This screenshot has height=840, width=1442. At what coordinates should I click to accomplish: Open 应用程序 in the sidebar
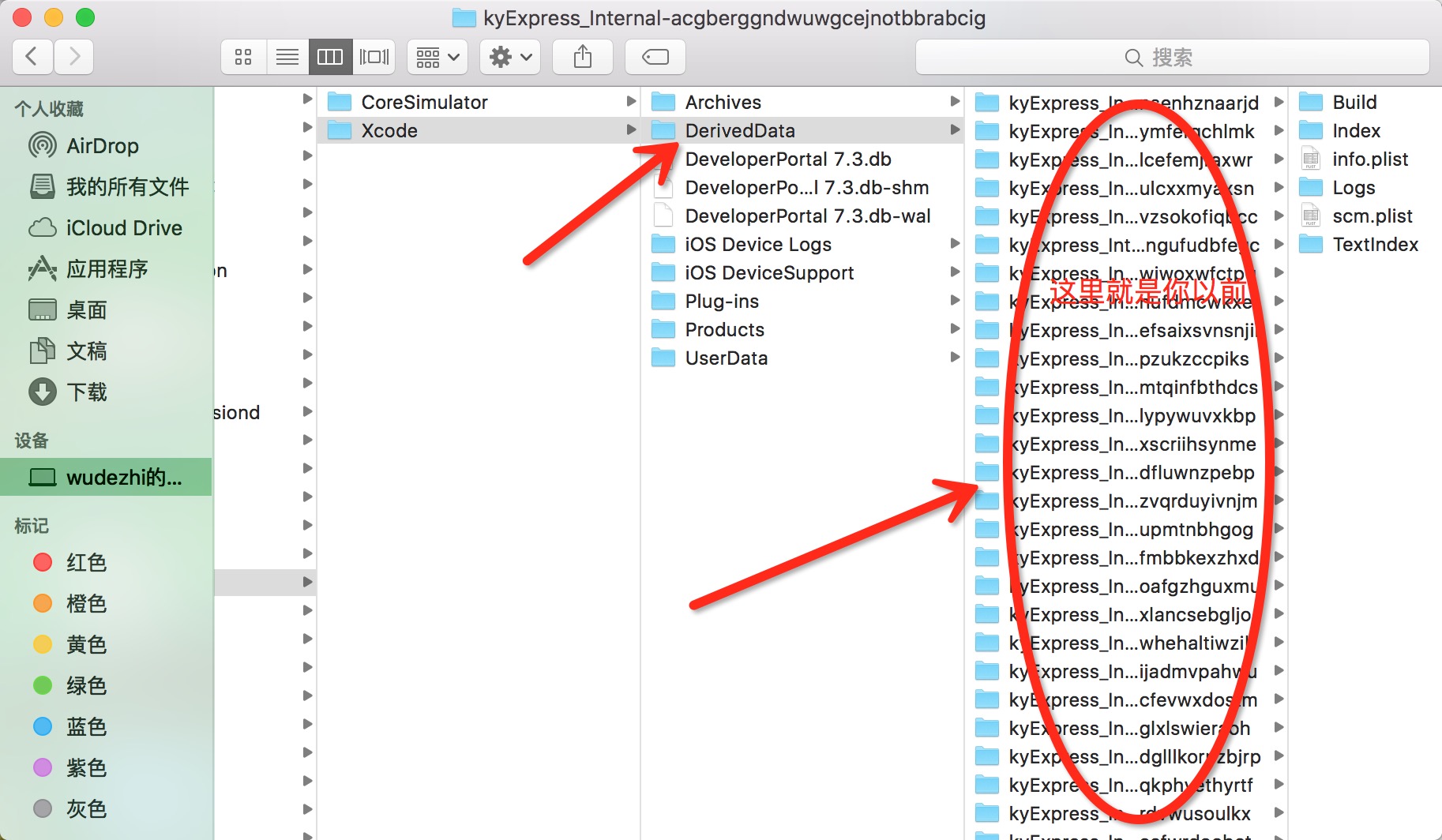pyautogui.click(x=106, y=269)
